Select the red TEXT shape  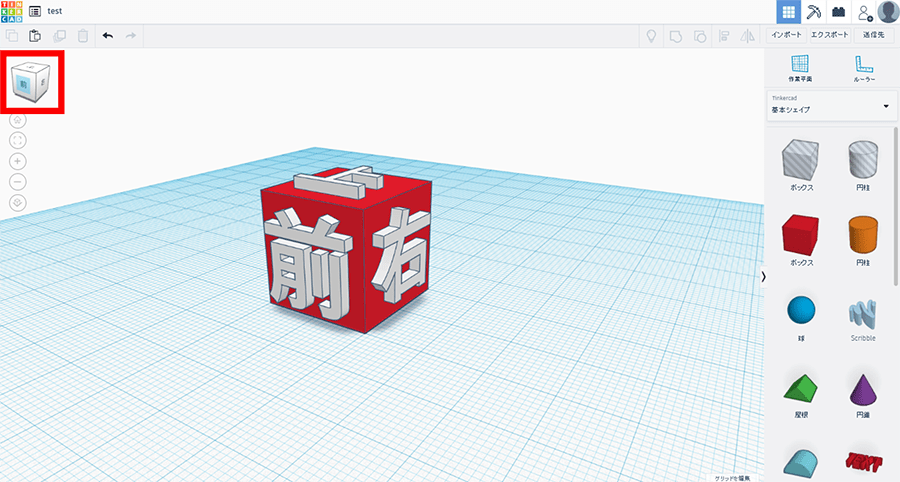(863, 462)
